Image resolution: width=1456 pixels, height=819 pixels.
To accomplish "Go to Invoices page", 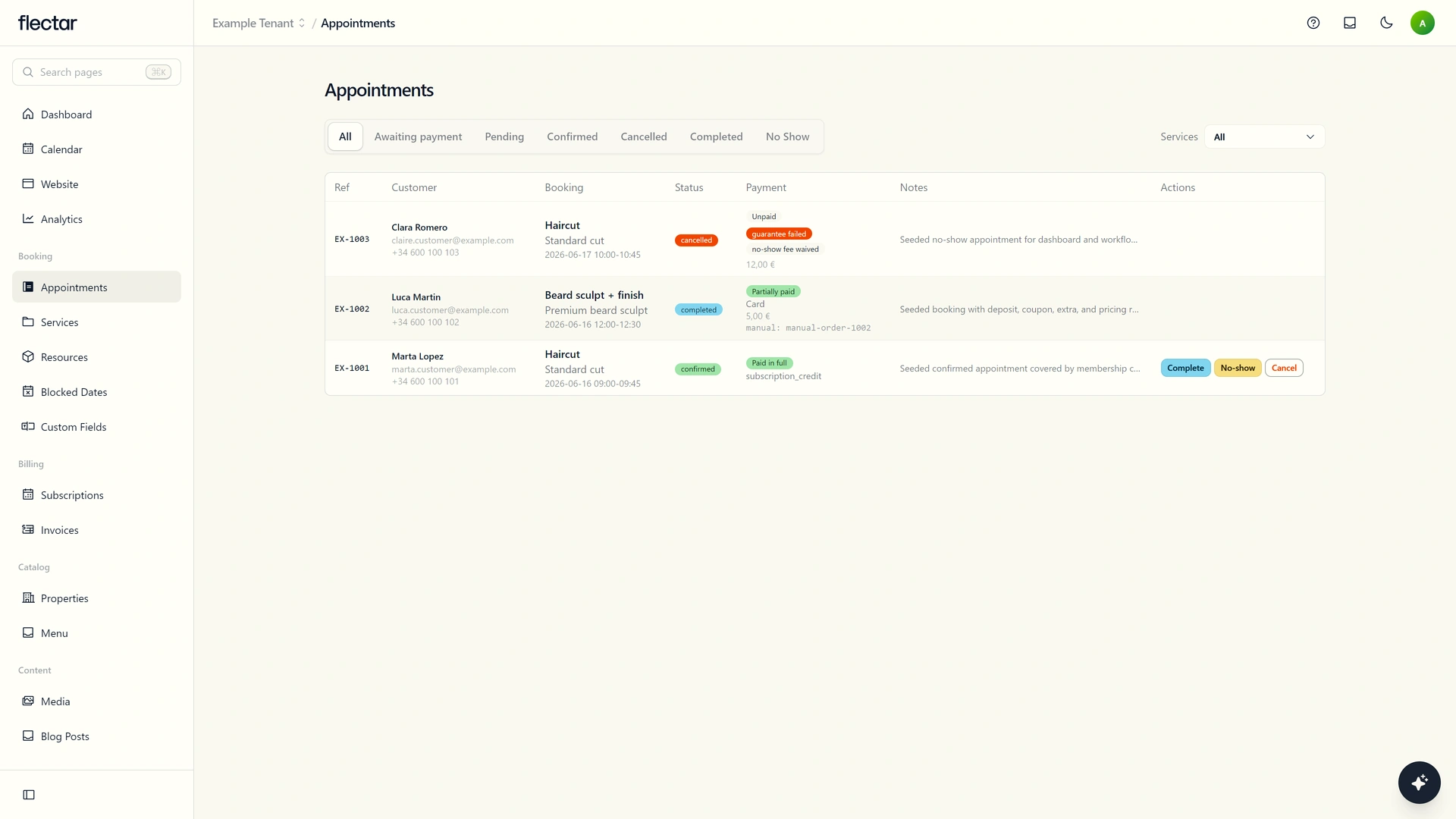I will (x=96, y=530).
